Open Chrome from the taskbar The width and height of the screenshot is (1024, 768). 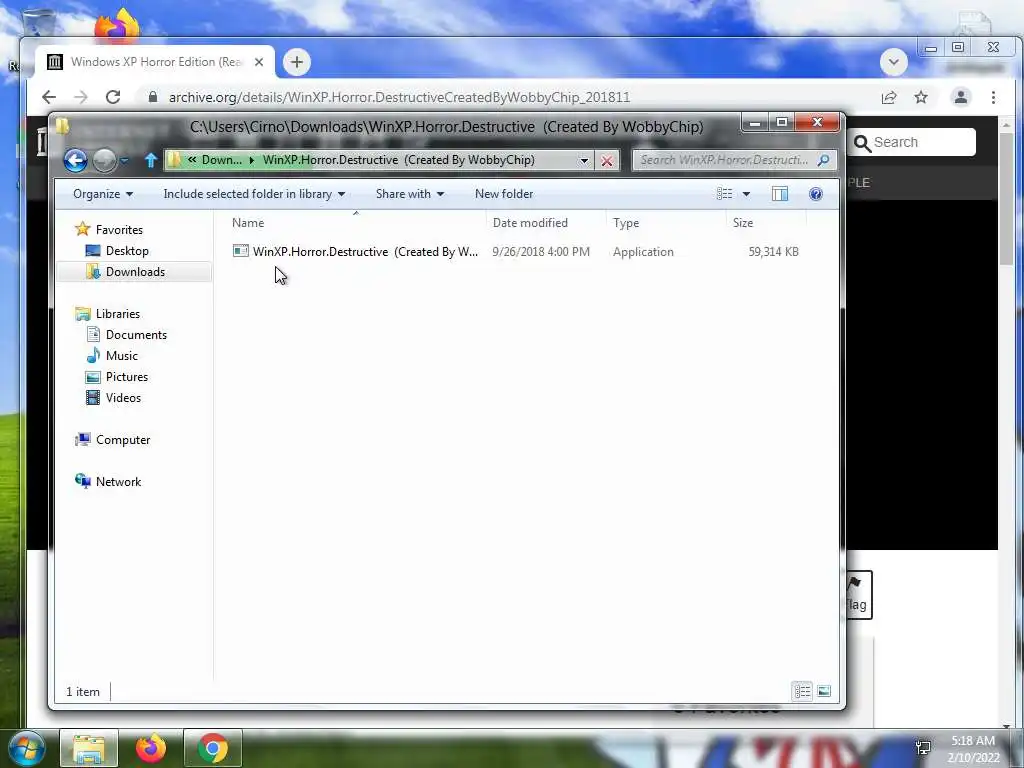point(213,748)
